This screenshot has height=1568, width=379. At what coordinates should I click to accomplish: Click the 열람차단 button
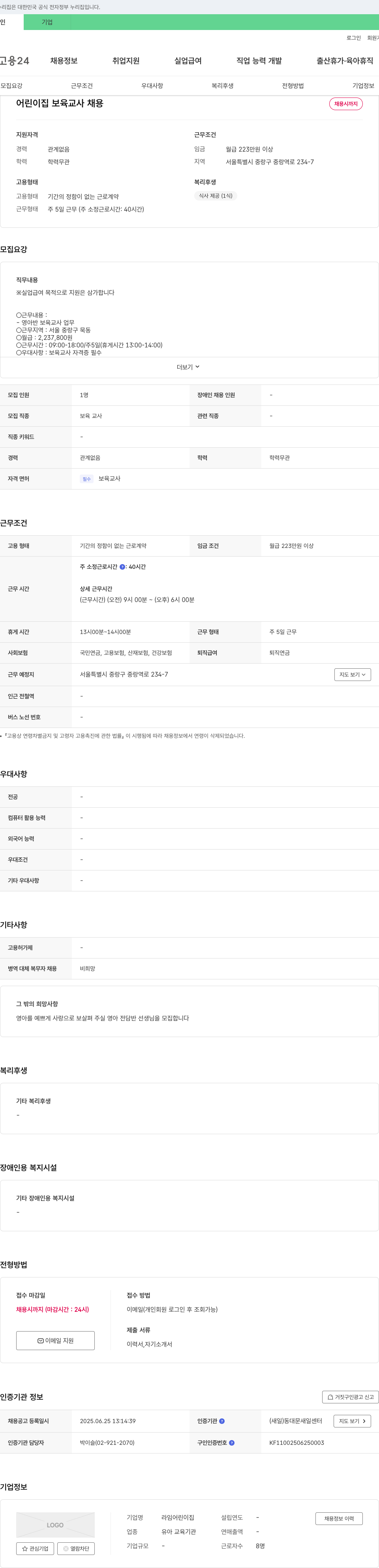(x=76, y=1548)
